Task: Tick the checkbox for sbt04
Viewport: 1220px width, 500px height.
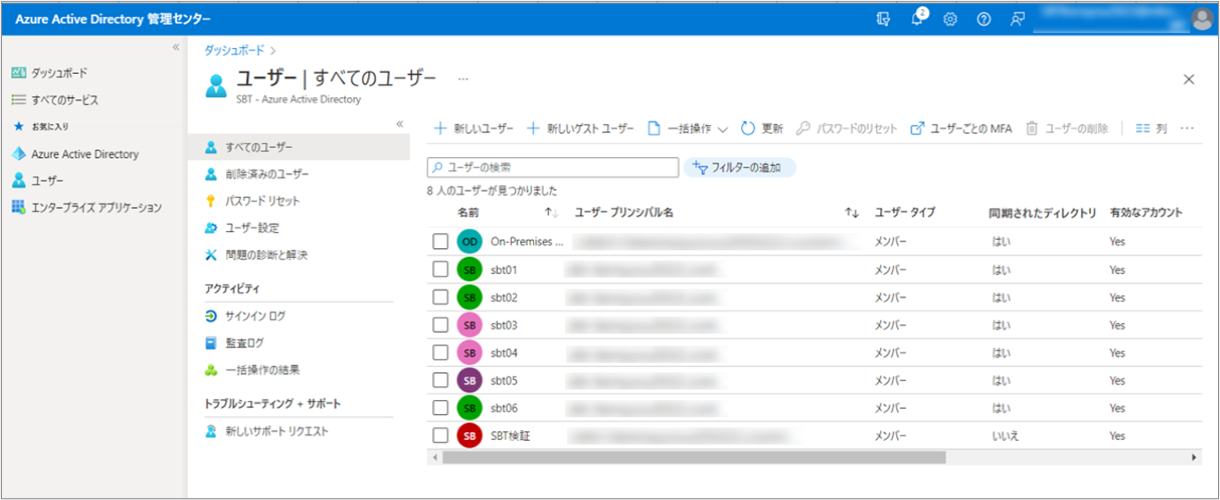Action: (440, 352)
